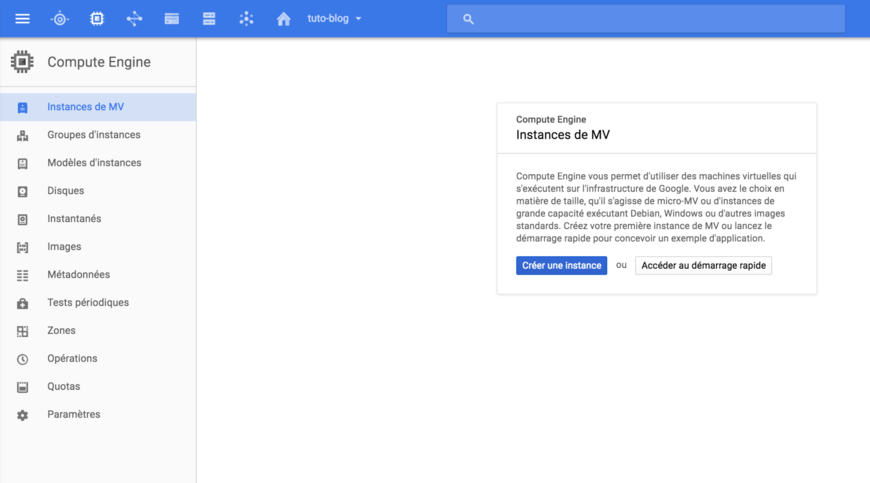Screen dimensions: 870x483
Task: Open the Instantanés section
Action: (x=98, y=218)
